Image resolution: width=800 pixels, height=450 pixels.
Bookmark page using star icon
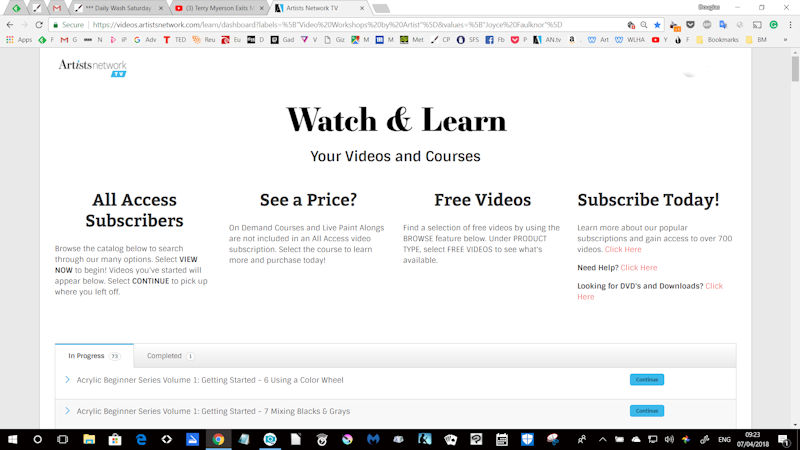click(657, 24)
